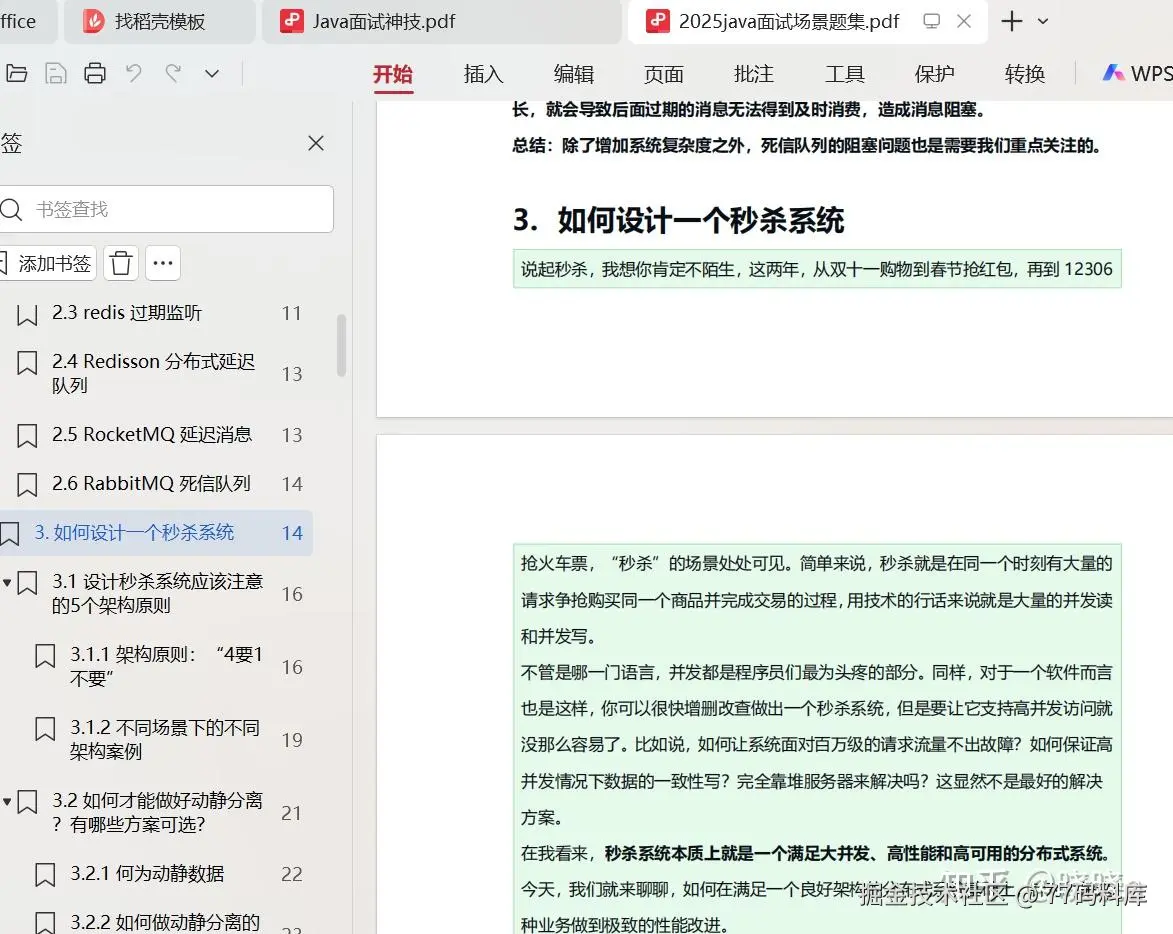The width and height of the screenshot is (1173, 934).
Task: Open bookmark 3.2 如何才能做好动静分离
Action: pyautogui.click(x=158, y=813)
